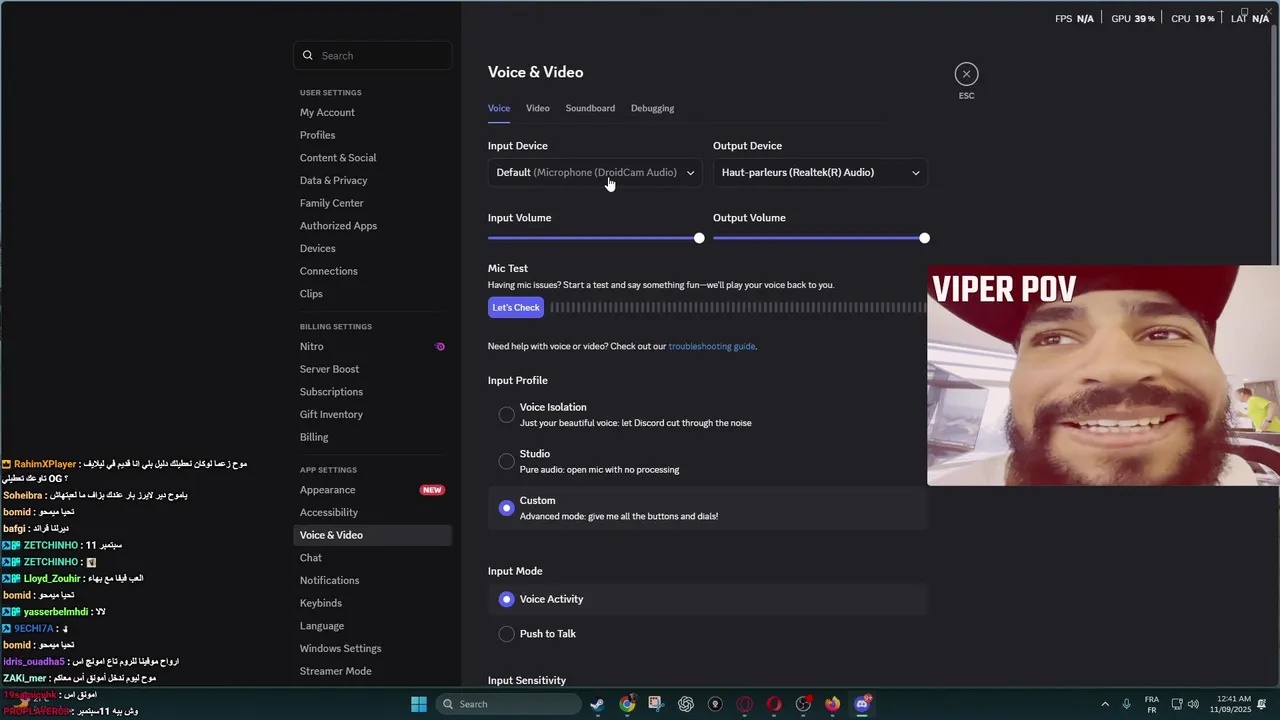1280x720 pixels.
Task: Open ChatGPT from the taskbar
Action: click(686, 704)
